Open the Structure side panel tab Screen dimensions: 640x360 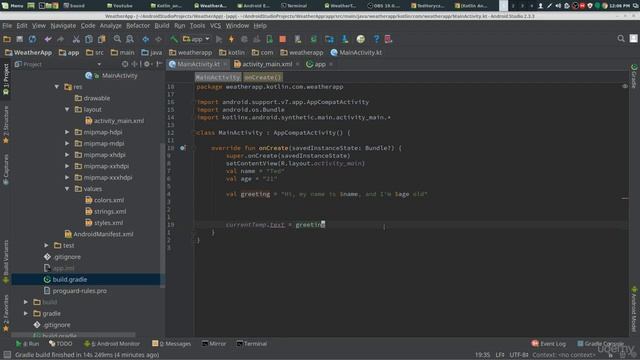coord(6,124)
